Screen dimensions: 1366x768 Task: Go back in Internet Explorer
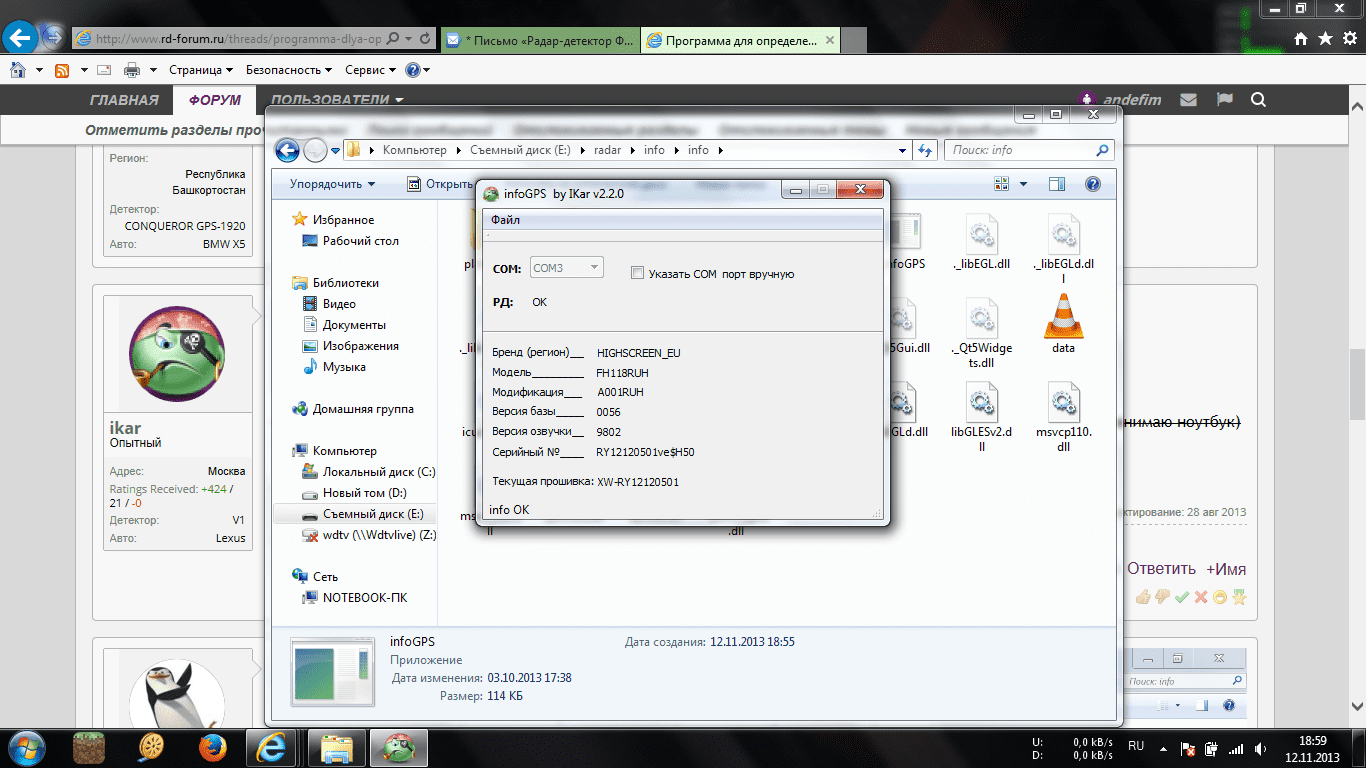coord(21,38)
